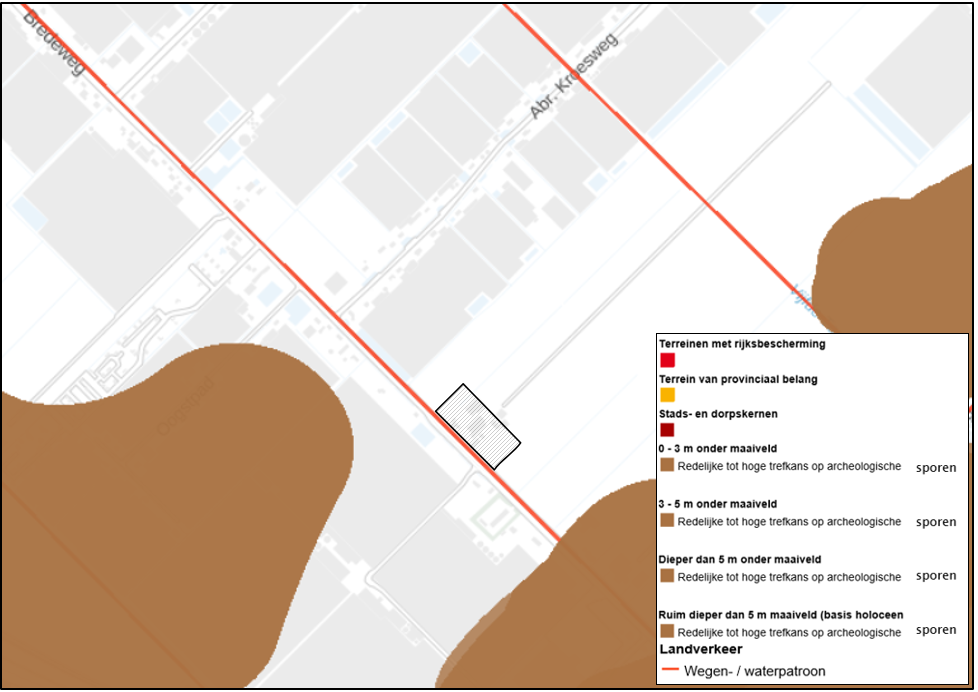Click the faint Oogstpad label in brown zone
The image size is (978, 692).
[185, 407]
